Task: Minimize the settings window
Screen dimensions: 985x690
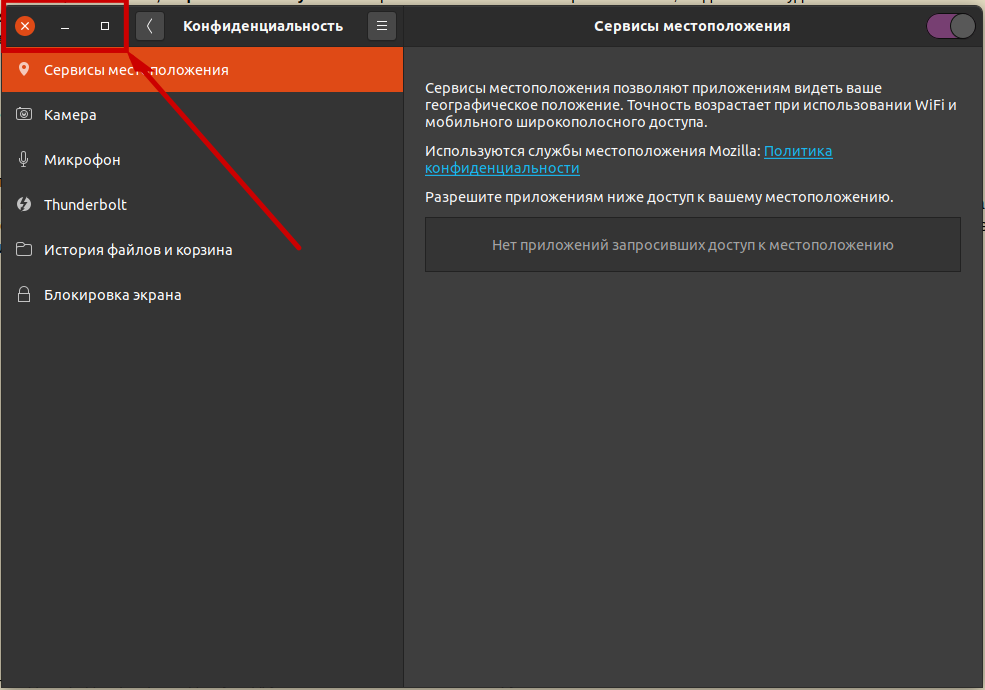Action: tap(65, 27)
